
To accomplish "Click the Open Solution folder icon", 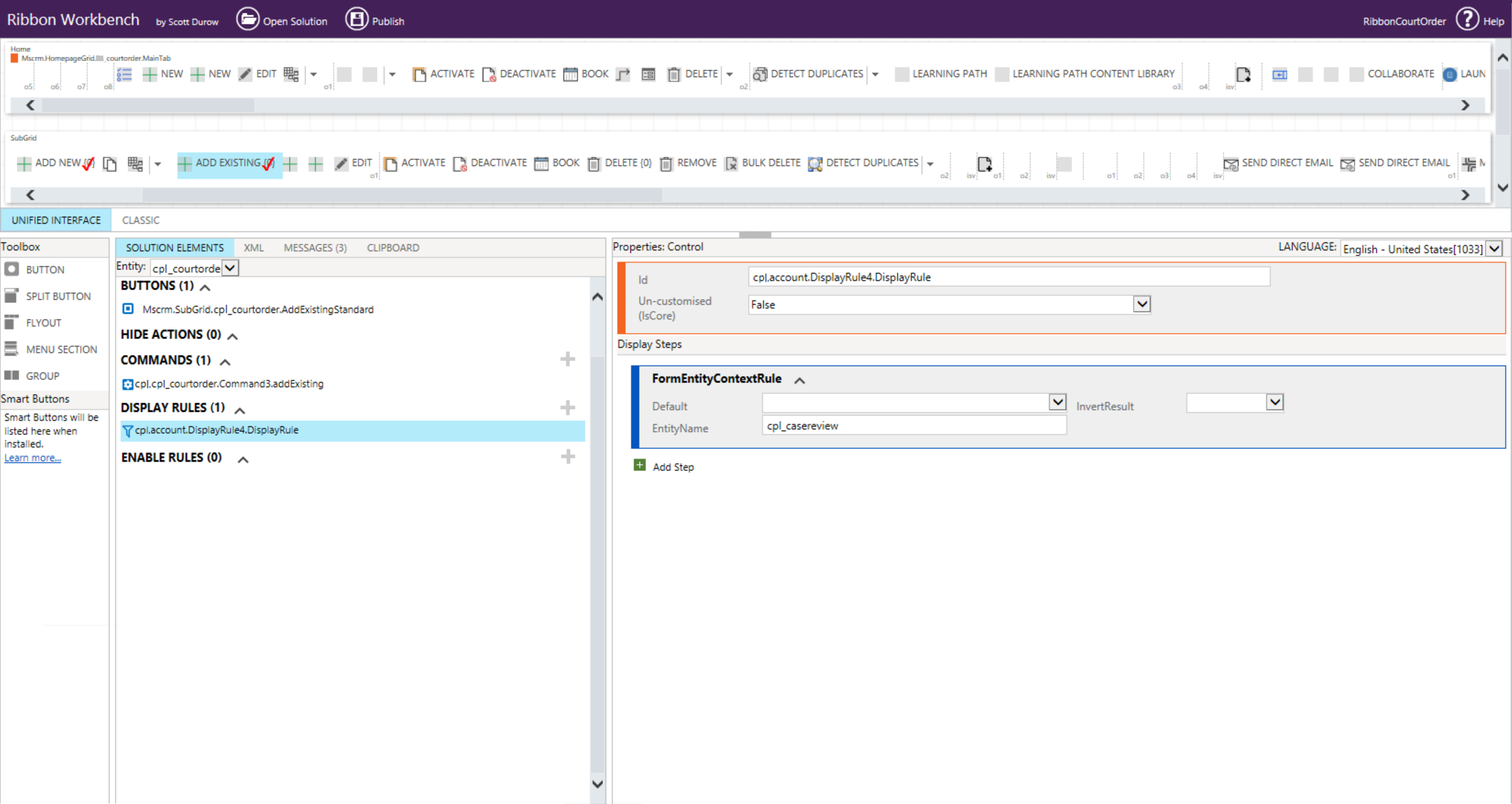I will [x=247, y=20].
